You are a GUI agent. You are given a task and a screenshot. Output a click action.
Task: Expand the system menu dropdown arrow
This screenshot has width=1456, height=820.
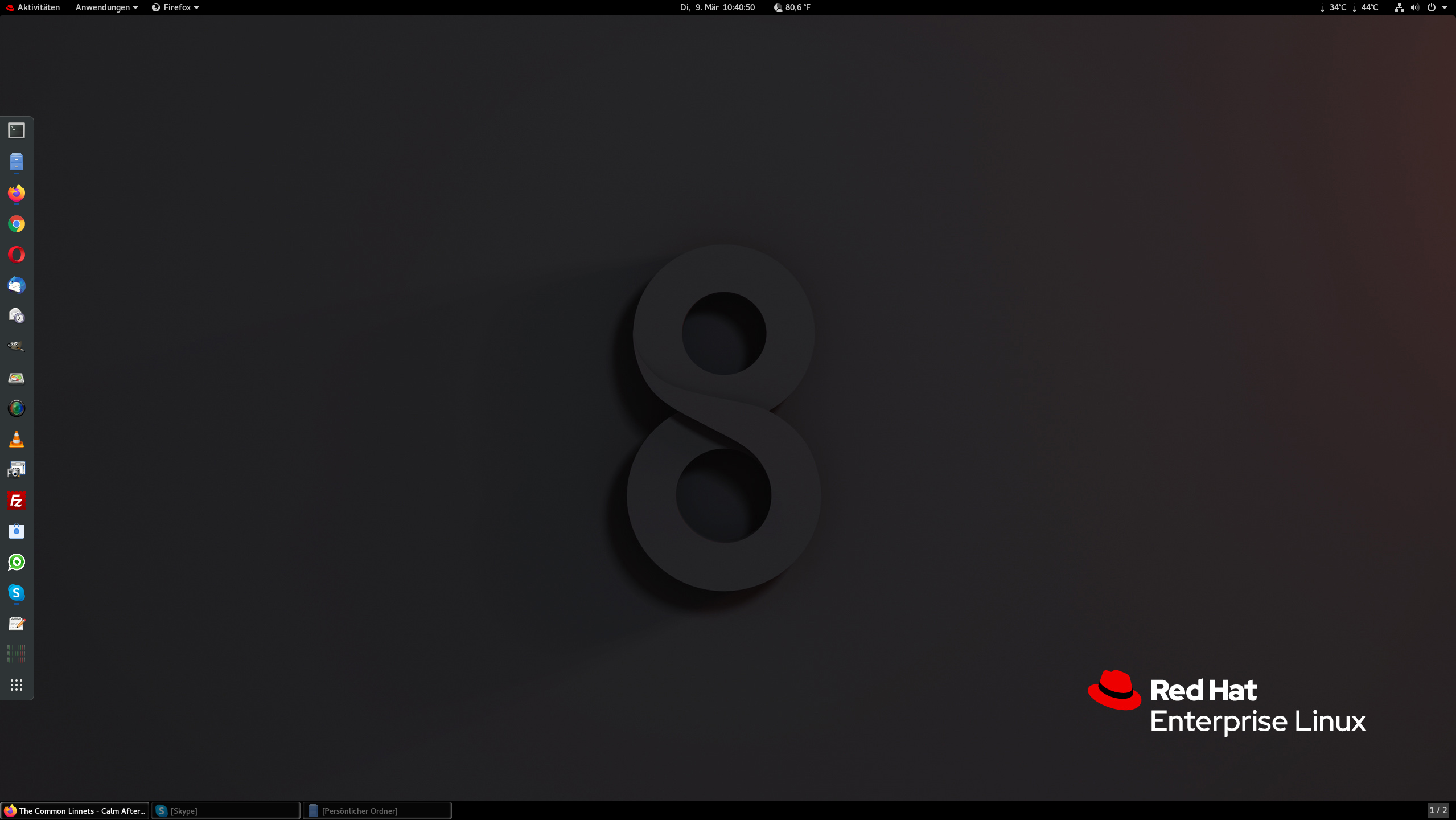click(1445, 7)
